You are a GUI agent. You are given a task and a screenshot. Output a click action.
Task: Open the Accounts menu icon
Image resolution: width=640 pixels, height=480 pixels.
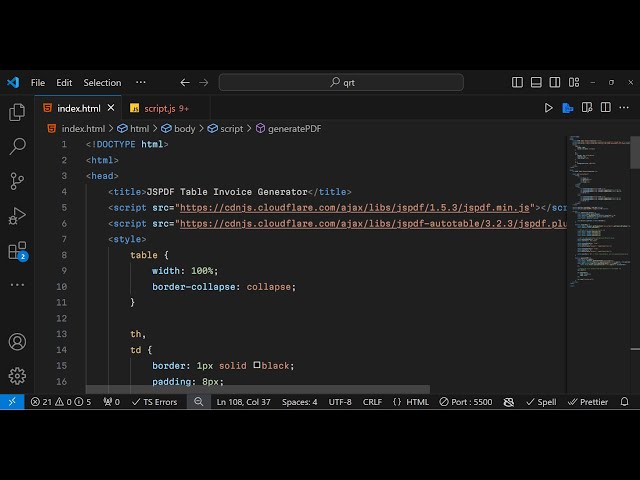click(x=17, y=342)
